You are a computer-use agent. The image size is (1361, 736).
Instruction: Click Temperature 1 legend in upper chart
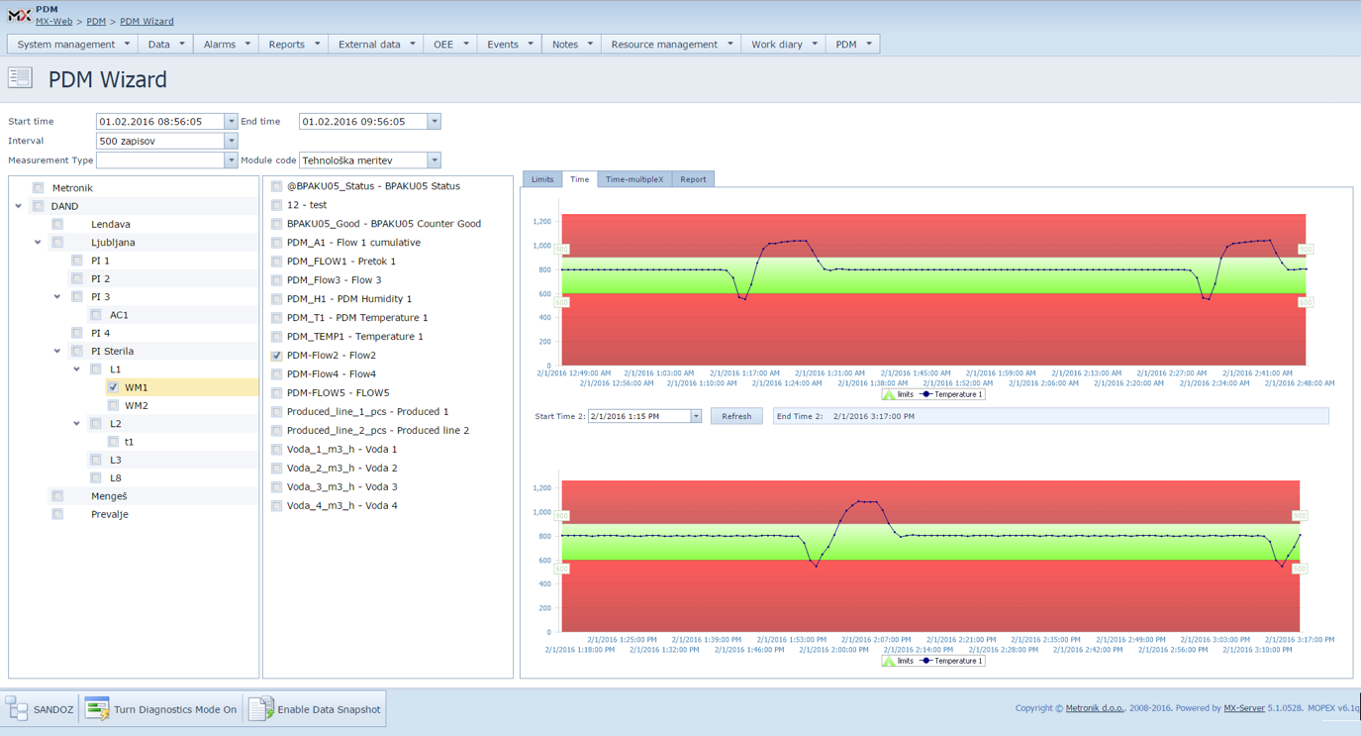point(951,394)
